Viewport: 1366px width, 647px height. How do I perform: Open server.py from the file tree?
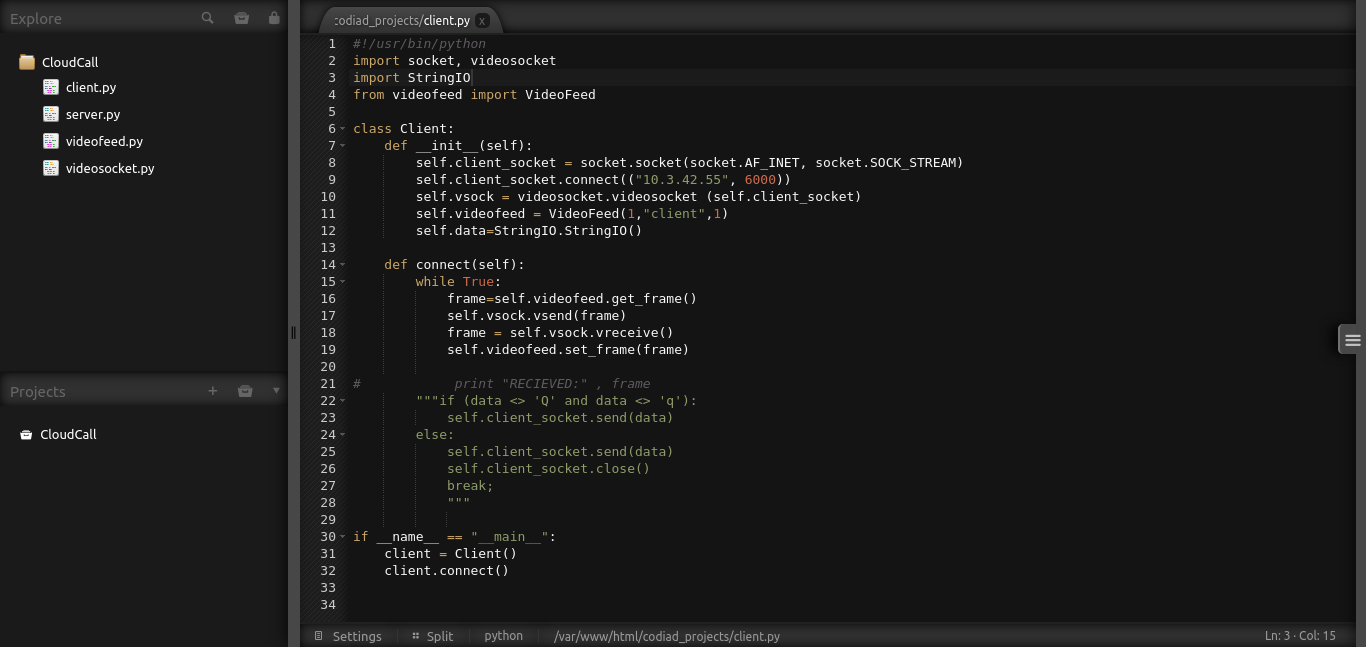(92, 114)
